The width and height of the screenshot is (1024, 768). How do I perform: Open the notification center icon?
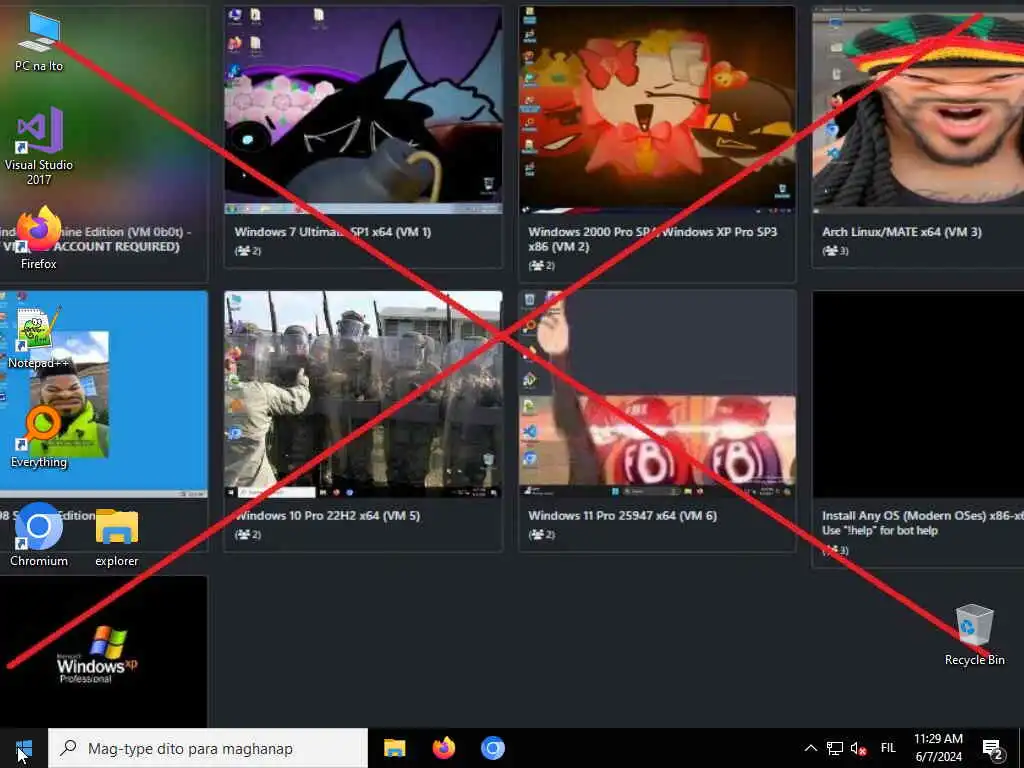pyautogui.click(x=993, y=748)
